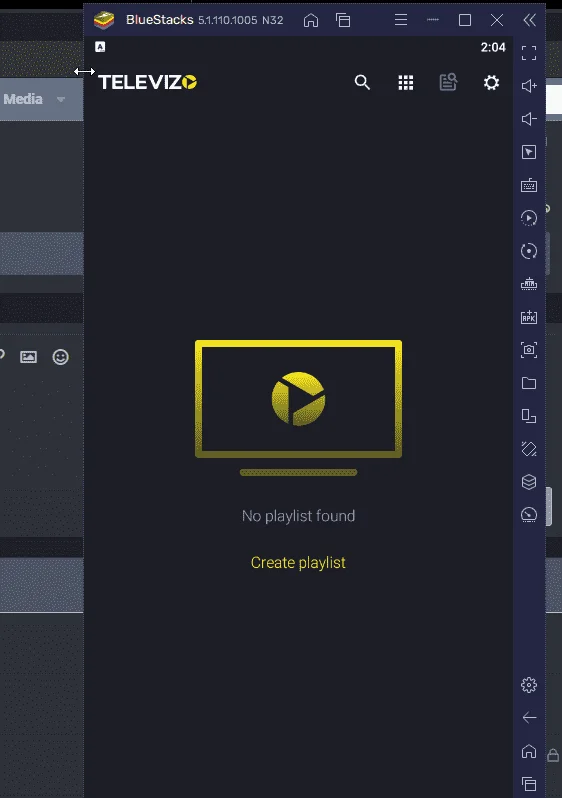Screen dimensions: 562x798
Task: Close the BlueStacks window
Action: 497,20
